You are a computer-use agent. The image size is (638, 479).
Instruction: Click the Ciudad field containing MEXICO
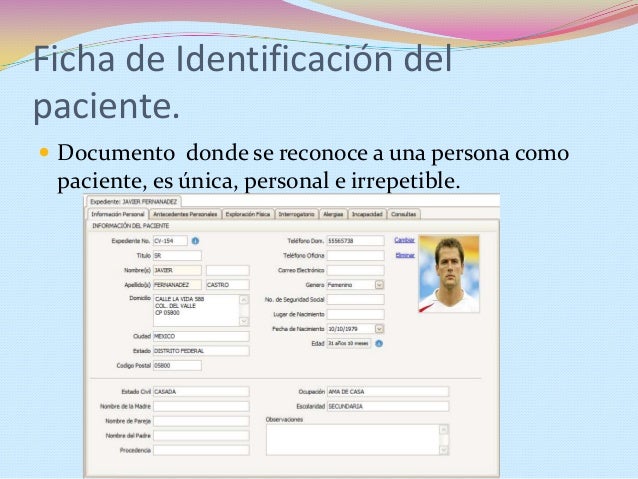201,336
